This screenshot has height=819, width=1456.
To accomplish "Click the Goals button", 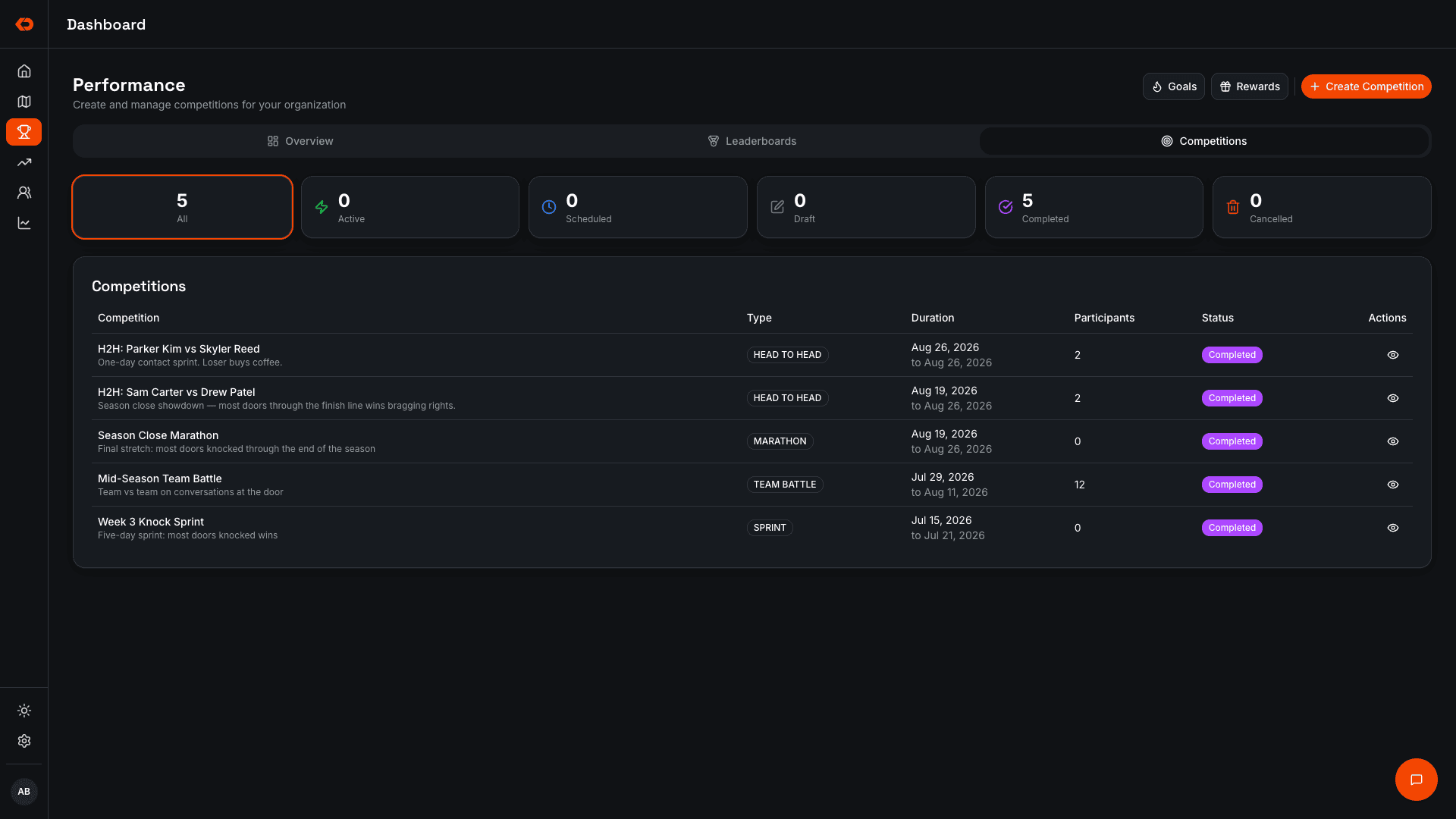I will click(x=1173, y=86).
